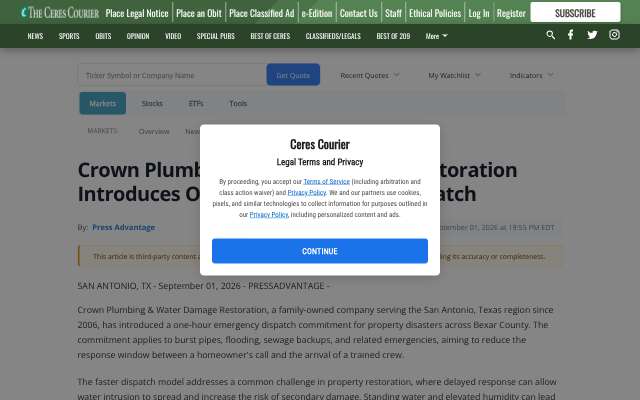Open the News menu item
The width and height of the screenshot is (640, 400).
[35, 36]
